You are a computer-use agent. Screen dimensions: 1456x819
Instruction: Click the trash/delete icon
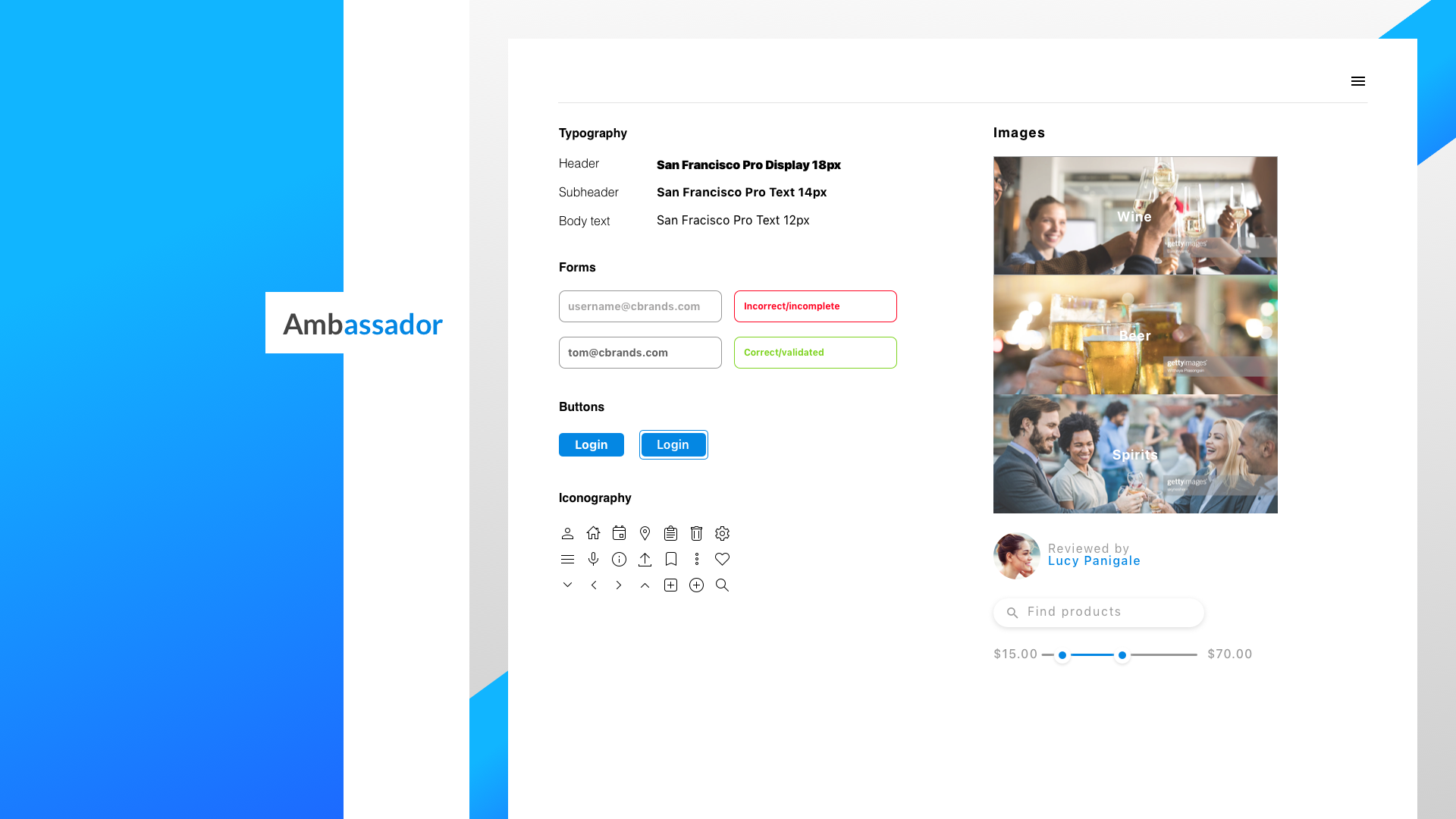(x=697, y=533)
